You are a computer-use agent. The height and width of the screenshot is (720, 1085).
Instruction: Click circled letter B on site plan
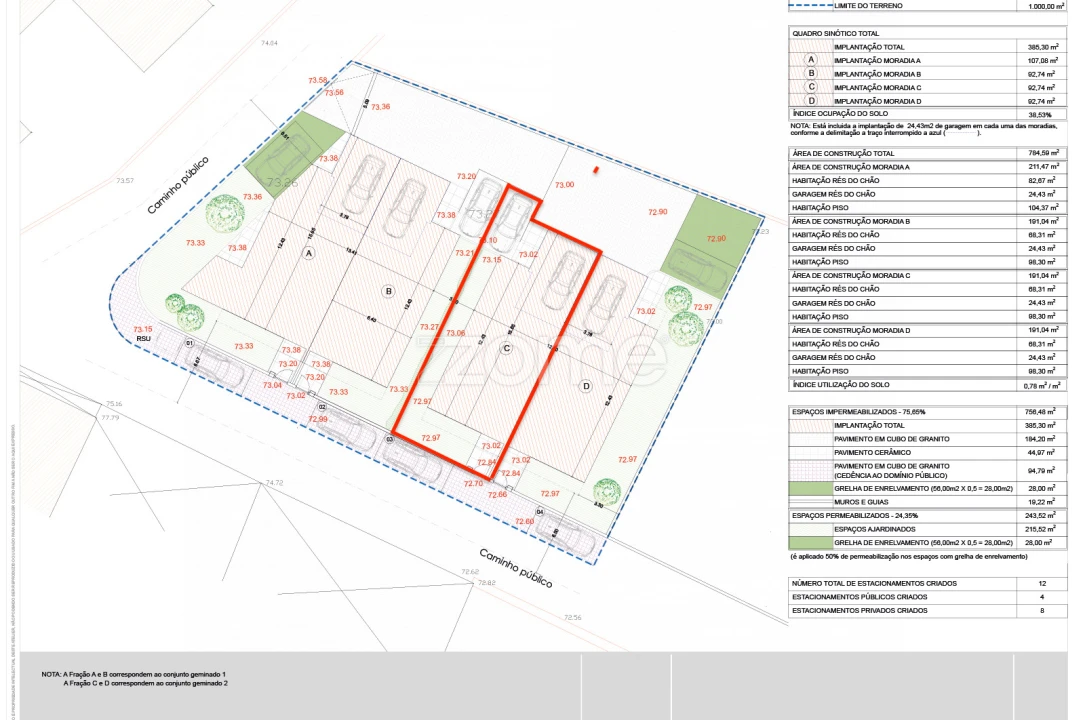[x=389, y=291]
